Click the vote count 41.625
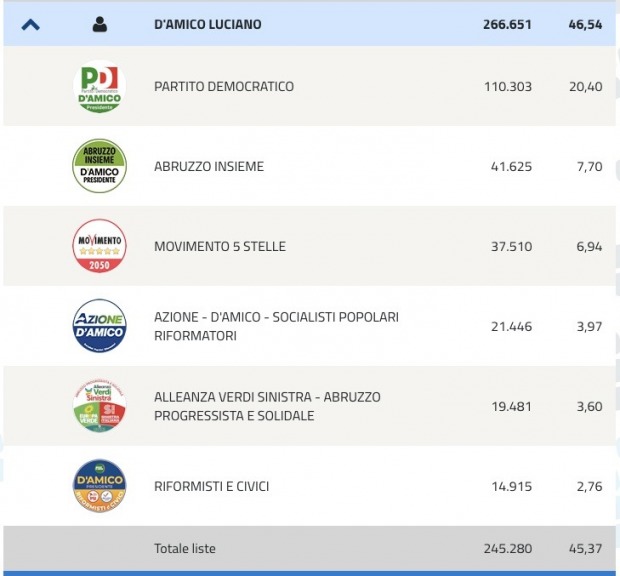This screenshot has width=620, height=576. (x=511, y=166)
